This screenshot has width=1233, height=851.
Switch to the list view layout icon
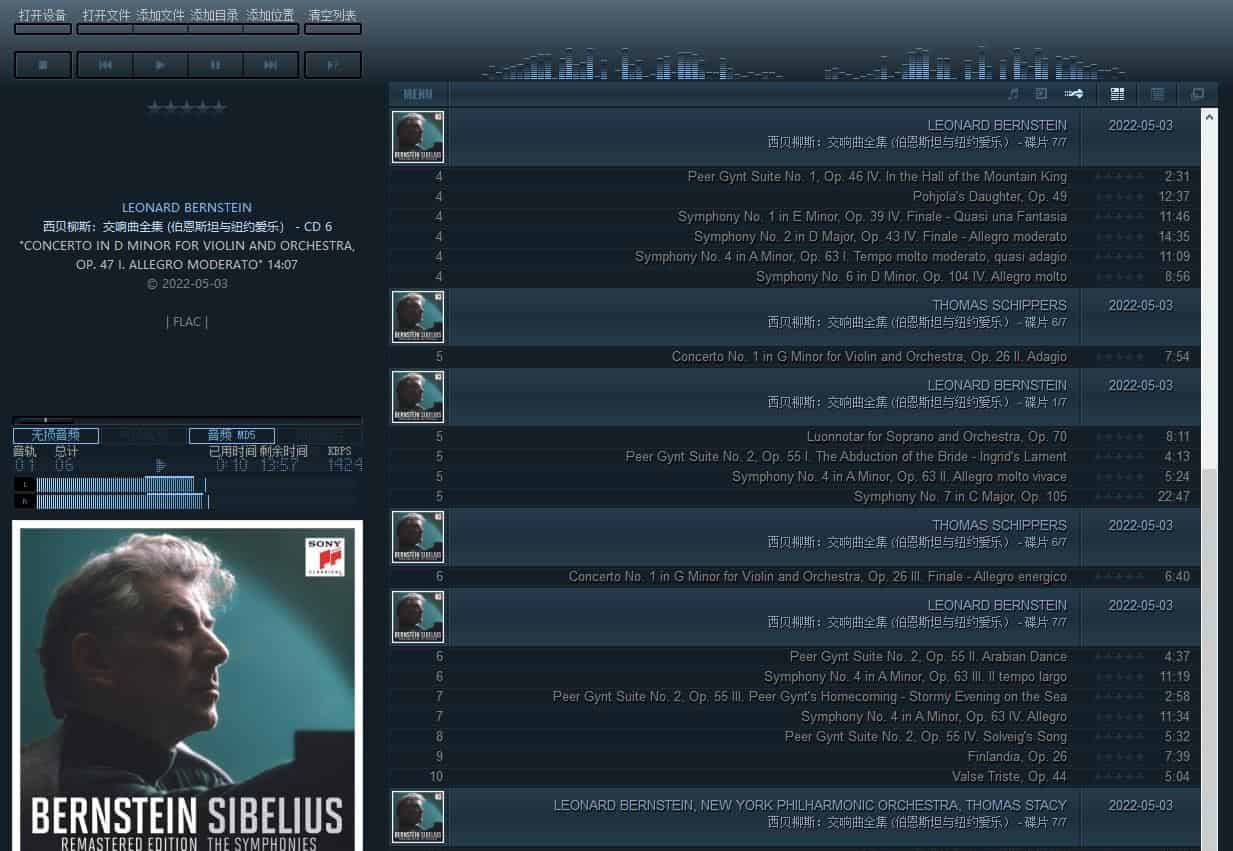pos(1158,94)
